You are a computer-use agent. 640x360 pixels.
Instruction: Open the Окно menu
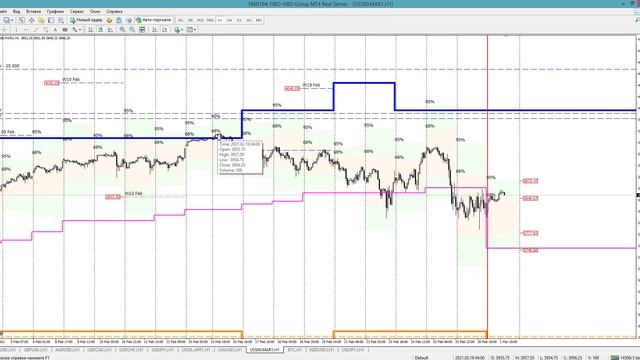pos(95,11)
